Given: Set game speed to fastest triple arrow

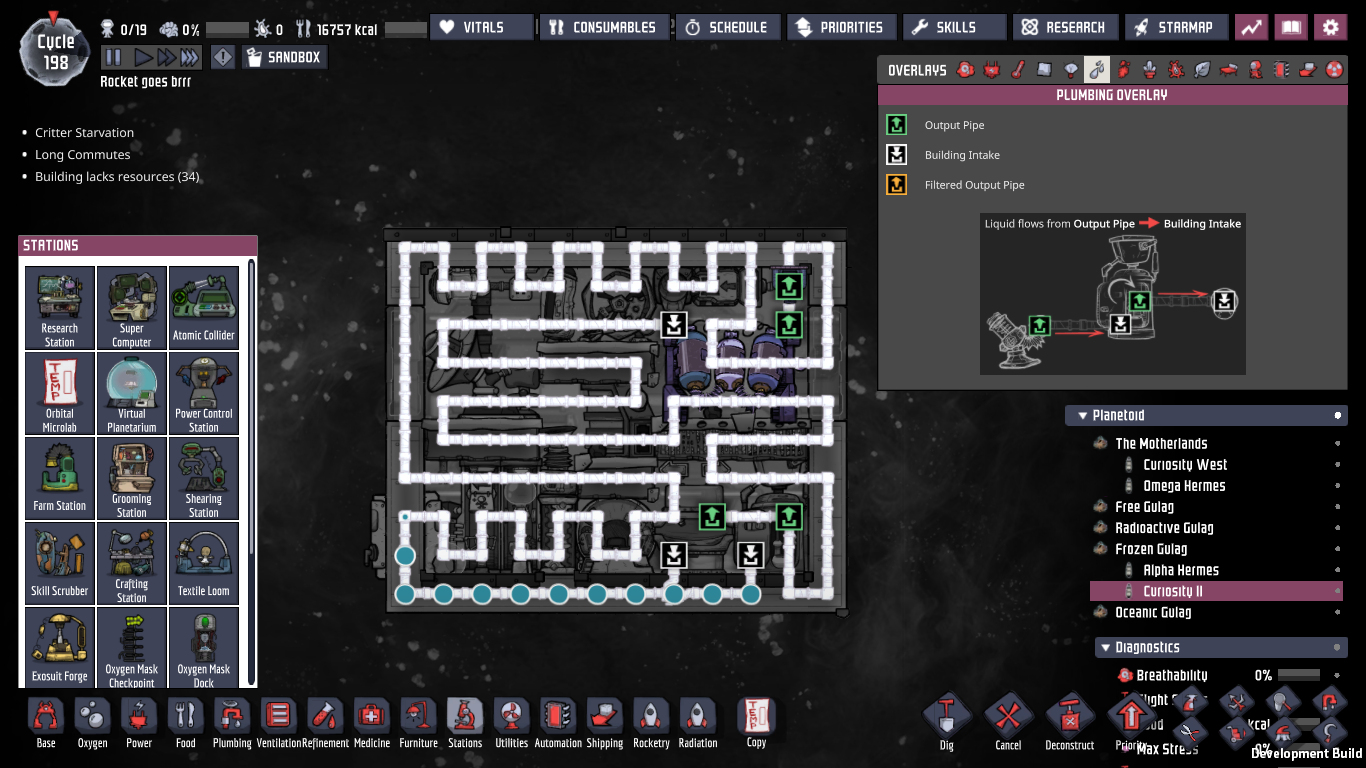Looking at the screenshot, I should pyautogui.click(x=188, y=57).
